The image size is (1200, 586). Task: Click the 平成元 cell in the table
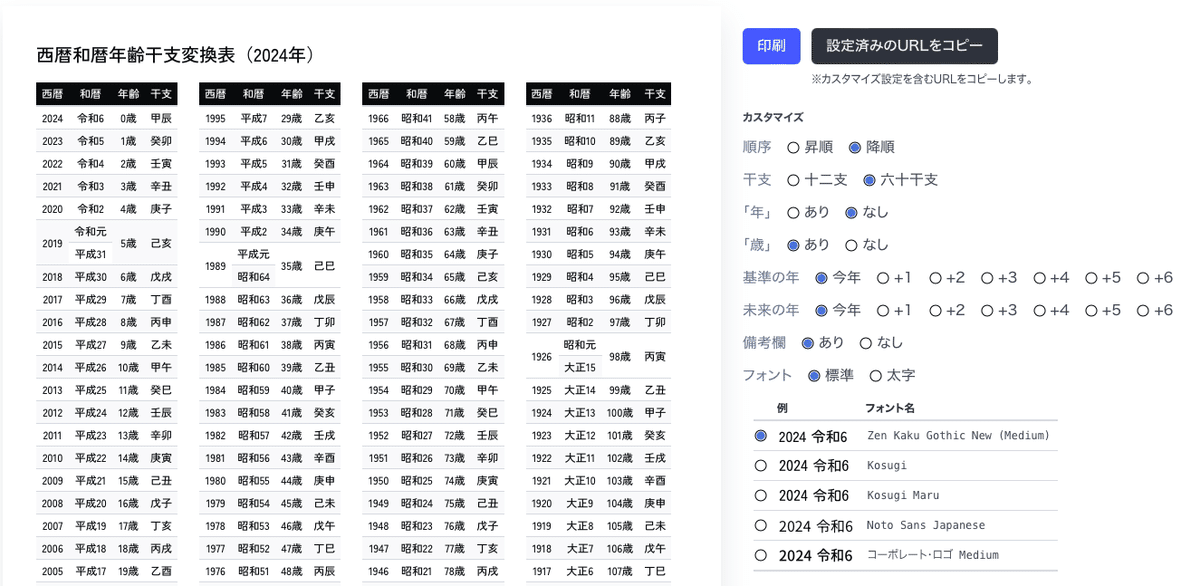(x=253, y=254)
